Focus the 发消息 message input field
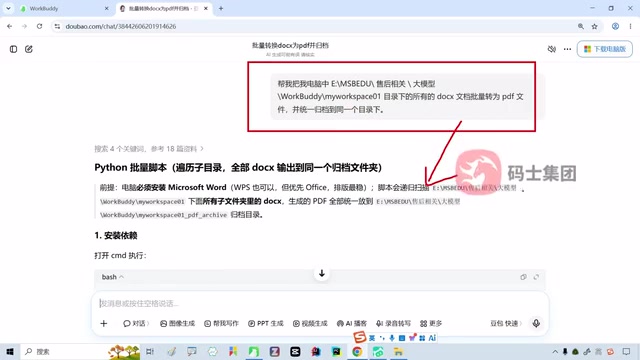 point(320,303)
